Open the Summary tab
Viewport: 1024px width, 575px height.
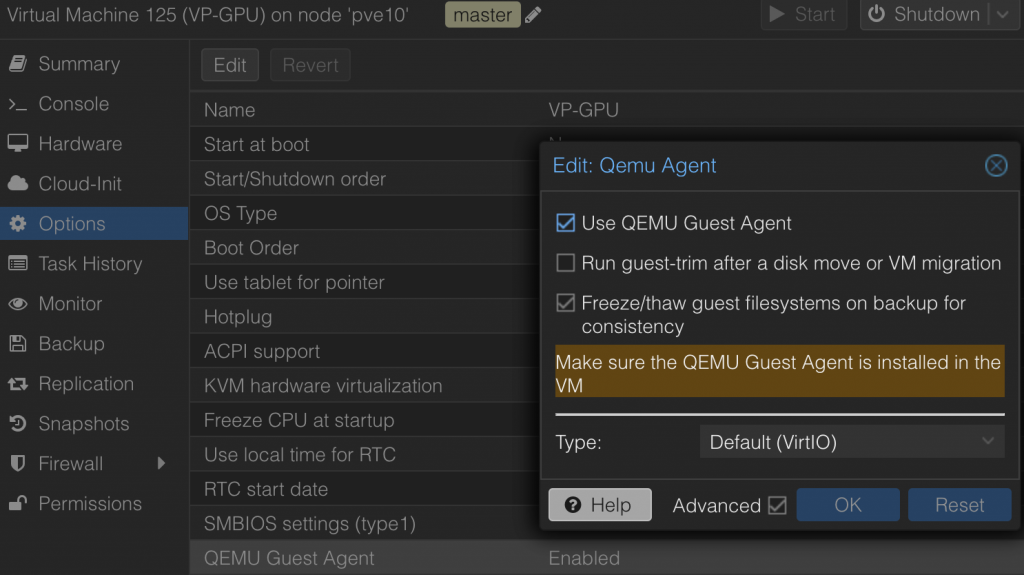94,63
